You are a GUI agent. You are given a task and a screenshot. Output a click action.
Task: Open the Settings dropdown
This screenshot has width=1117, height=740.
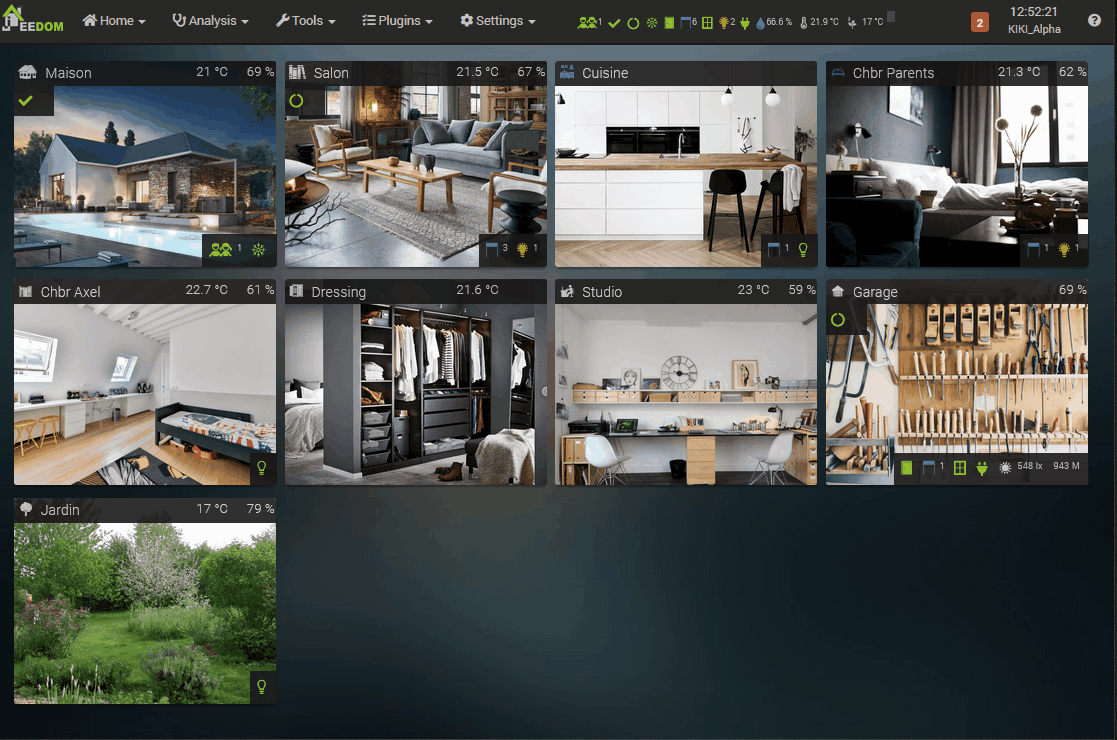(497, 21)
